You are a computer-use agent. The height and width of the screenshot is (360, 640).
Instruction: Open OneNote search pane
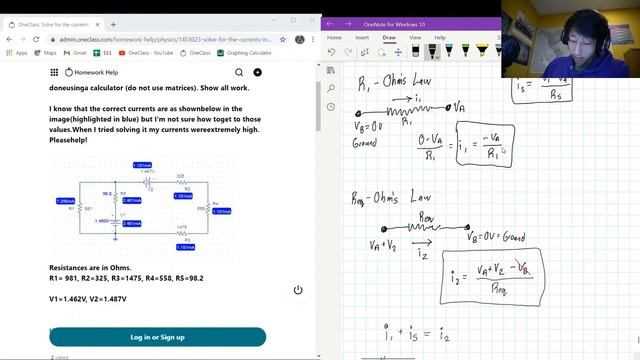(x=331, y=88)
